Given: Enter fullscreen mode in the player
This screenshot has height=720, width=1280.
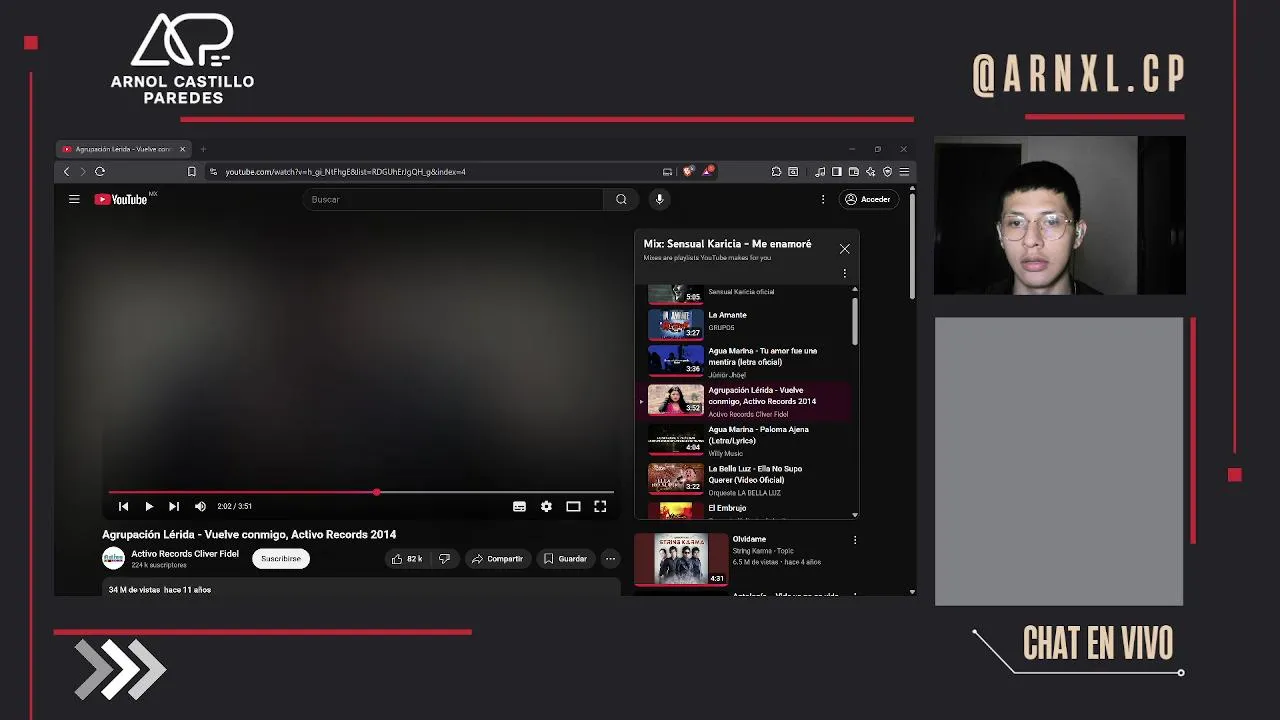Looking at the screenshot, I should [600, 507].
